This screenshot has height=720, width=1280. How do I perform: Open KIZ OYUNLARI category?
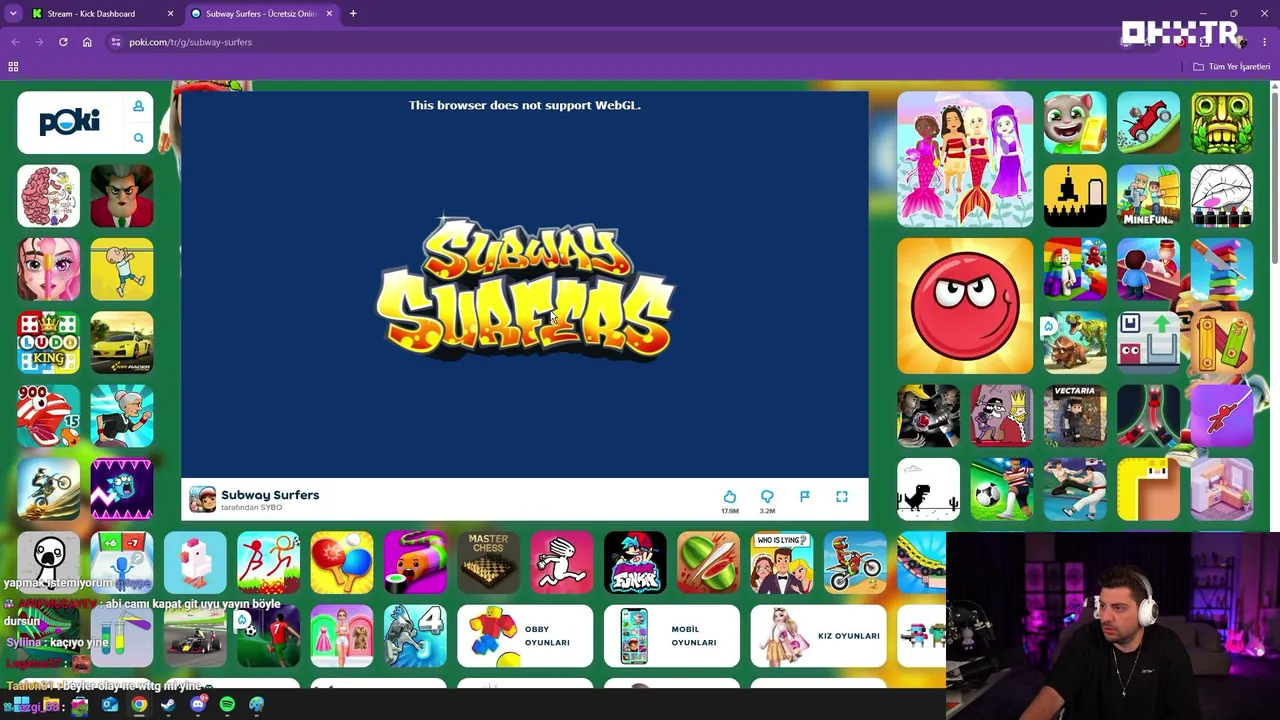[x=818, y=636]
